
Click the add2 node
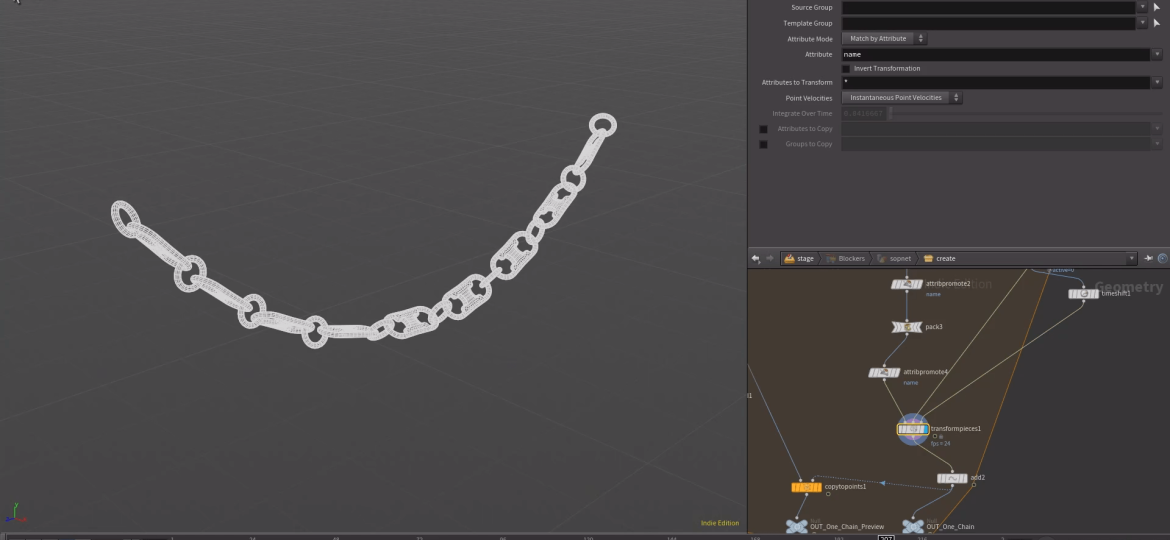(x=951, y=478)
